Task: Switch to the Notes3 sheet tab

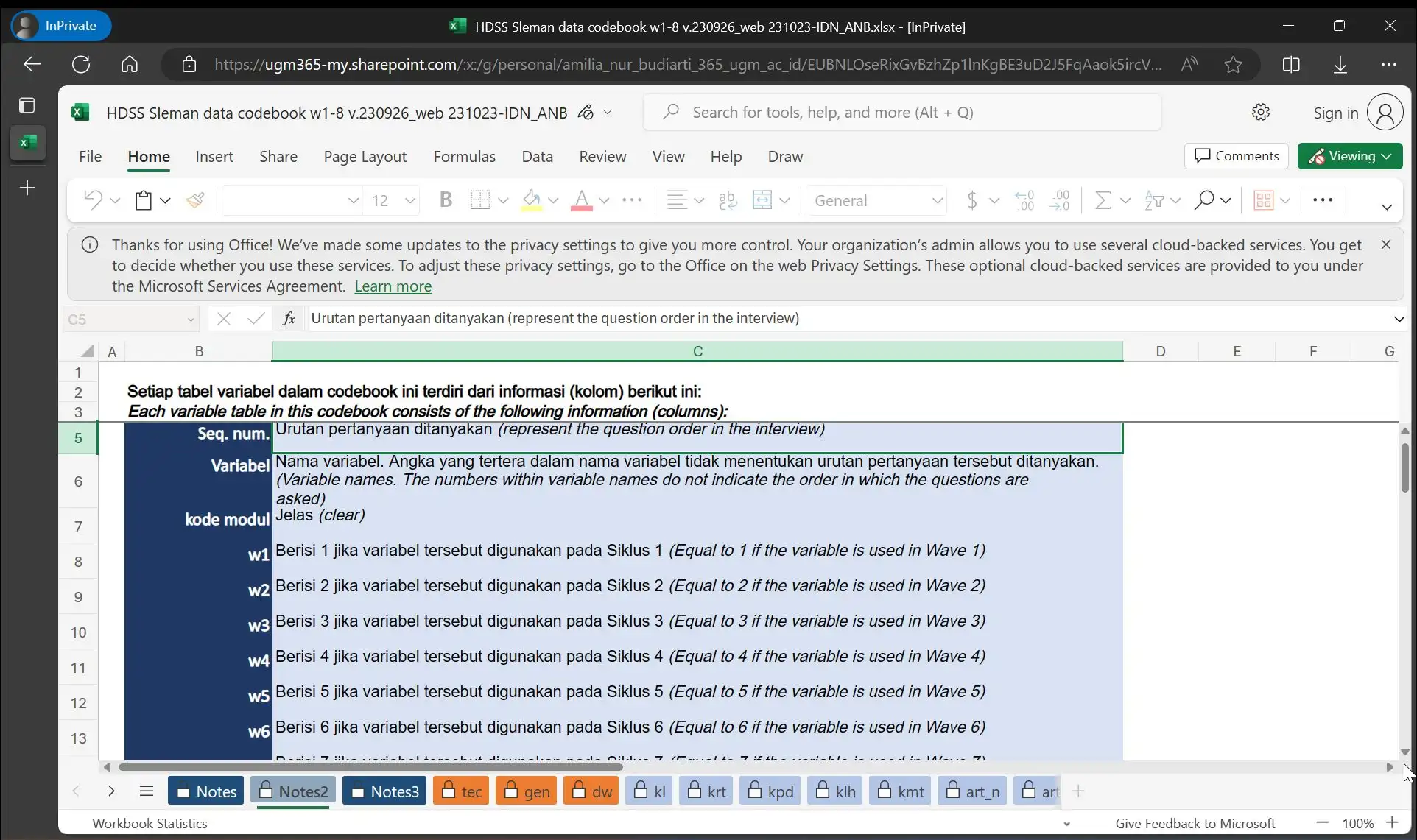Action: 384,791
